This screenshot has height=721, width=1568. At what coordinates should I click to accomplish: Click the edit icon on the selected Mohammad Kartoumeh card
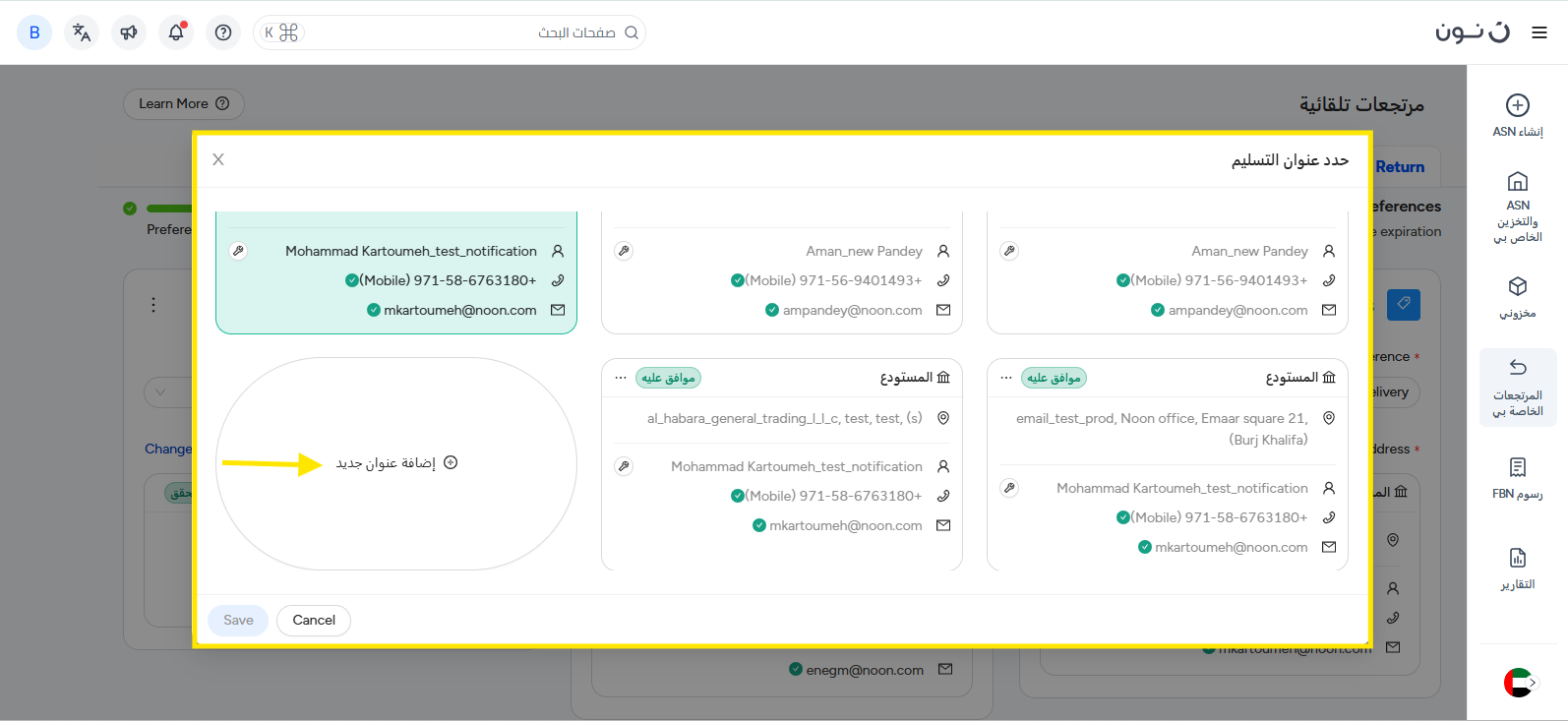(x=238, y=251)
